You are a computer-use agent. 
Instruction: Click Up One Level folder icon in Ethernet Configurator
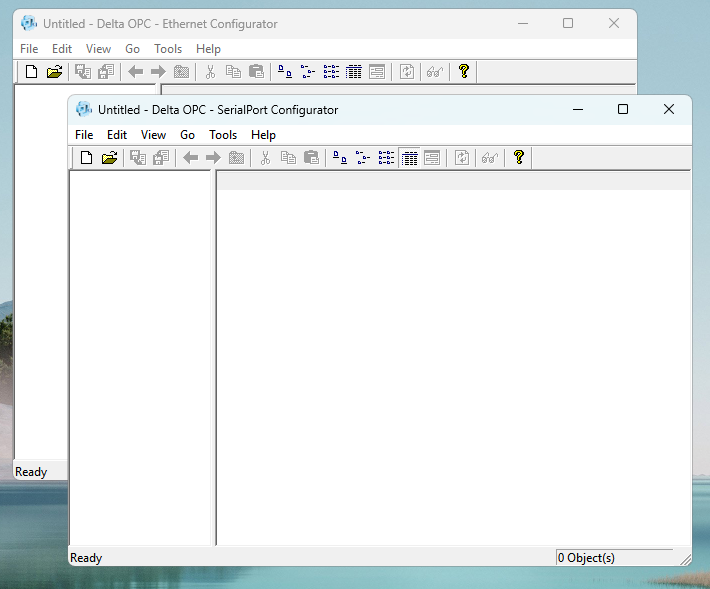[x=181, y=72]
